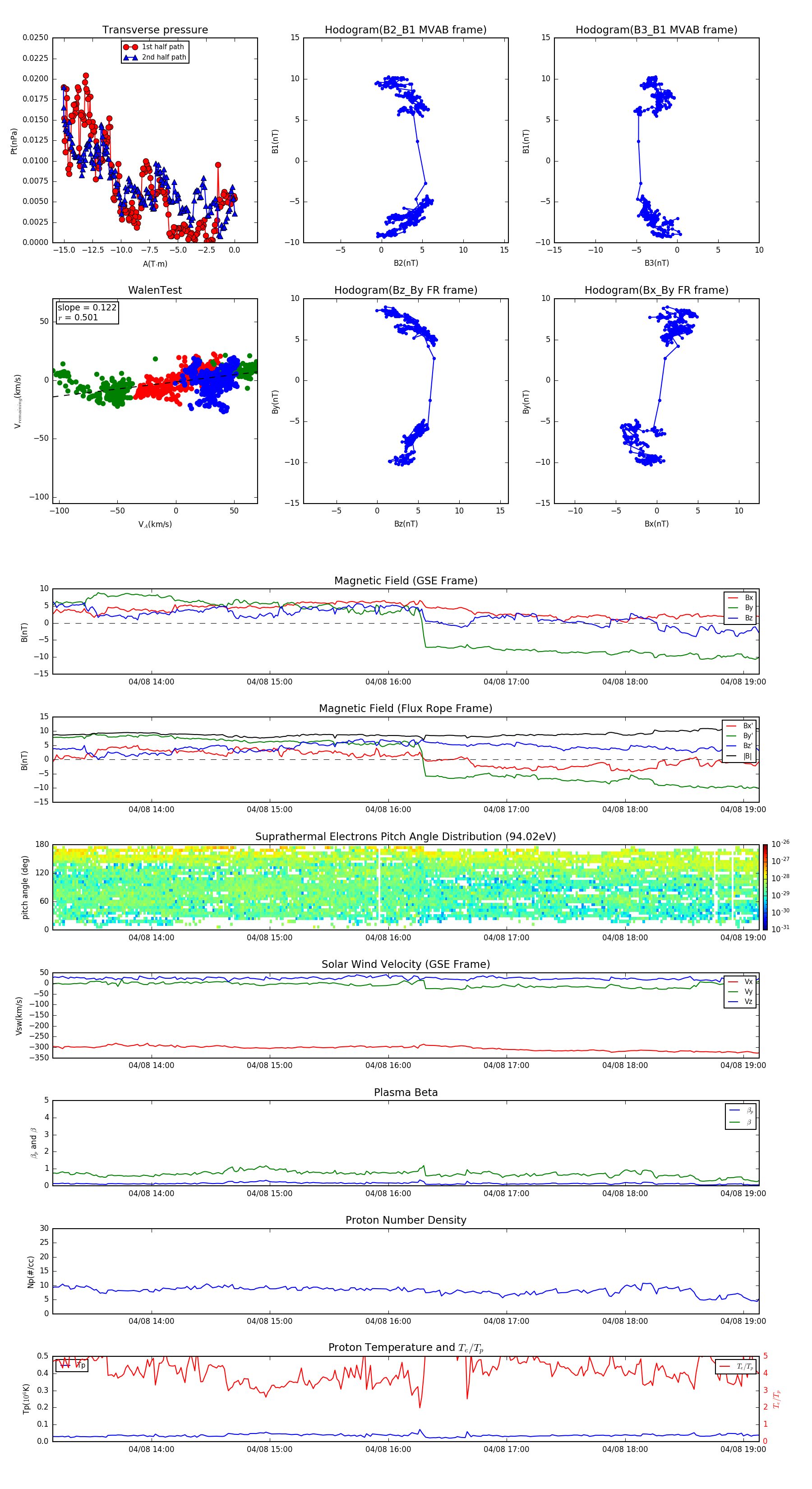Screen dimensions: 812x1489
Task: Select By' in the flux rope legend
Action: [x=740, y=736]
